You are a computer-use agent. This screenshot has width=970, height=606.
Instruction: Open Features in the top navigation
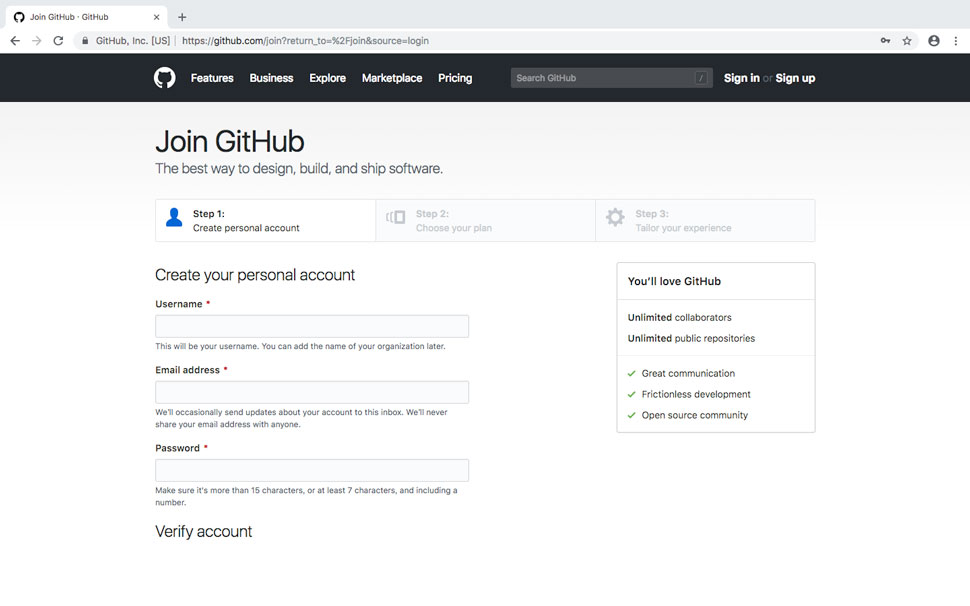pyautogui.click(x=212, y=78)
